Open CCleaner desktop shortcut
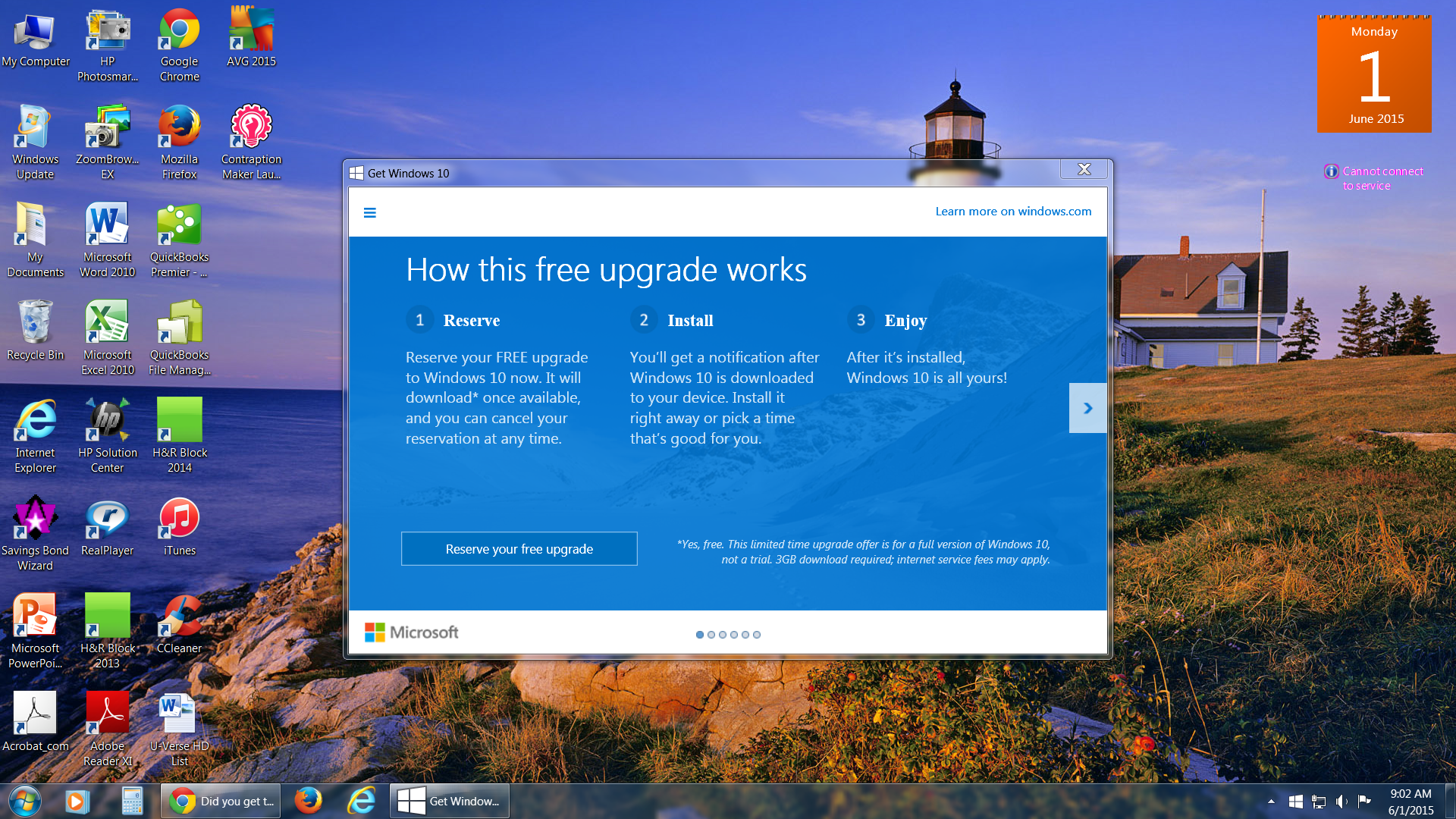 179,625
